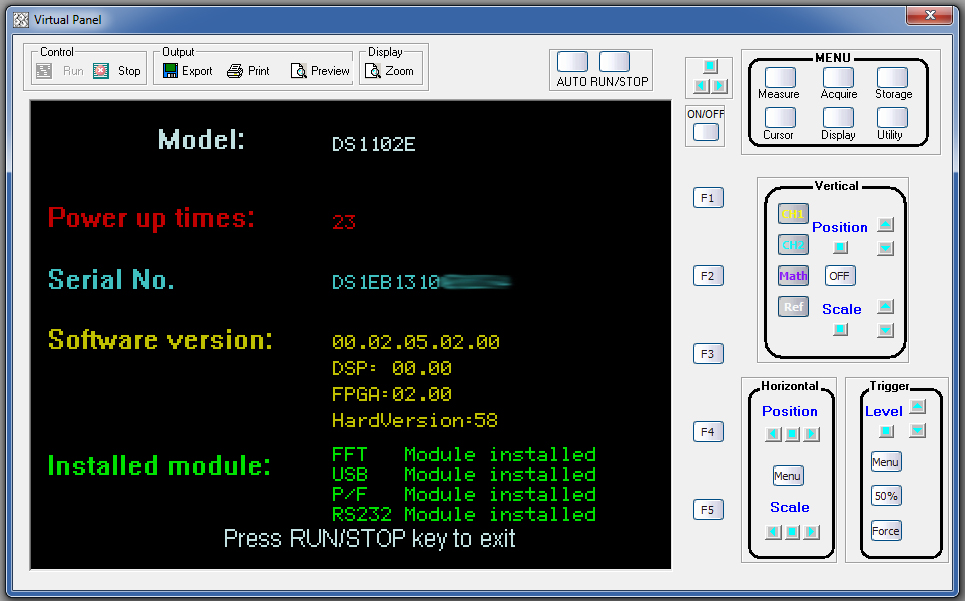
Task: Open the Trigger Menu
Action: pyautogui.click(x=886, y=462)
